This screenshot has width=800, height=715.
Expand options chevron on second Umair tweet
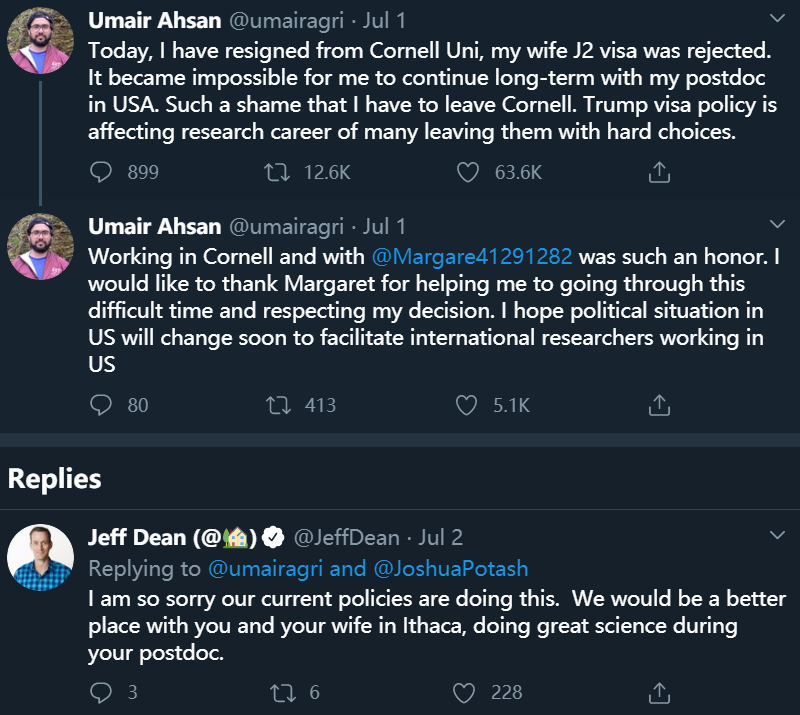pyautogui.click(x=777, y=224)
